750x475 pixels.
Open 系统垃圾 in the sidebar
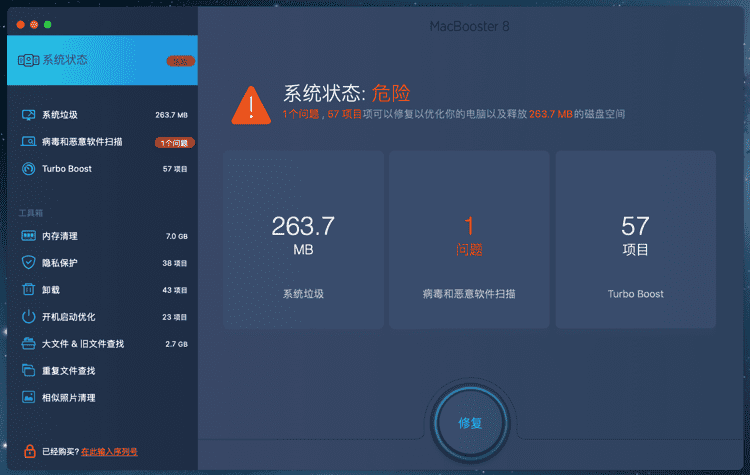pos(102,115)
